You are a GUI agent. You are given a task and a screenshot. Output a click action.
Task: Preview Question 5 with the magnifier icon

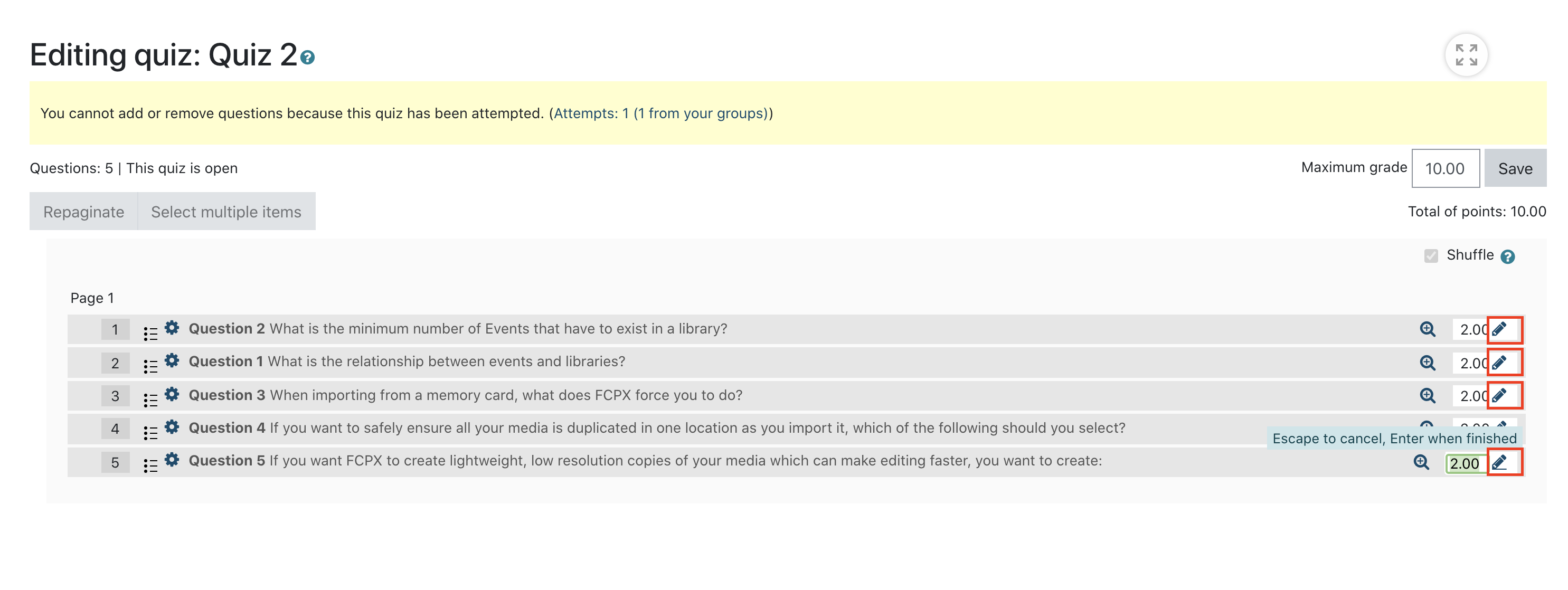1421,462
